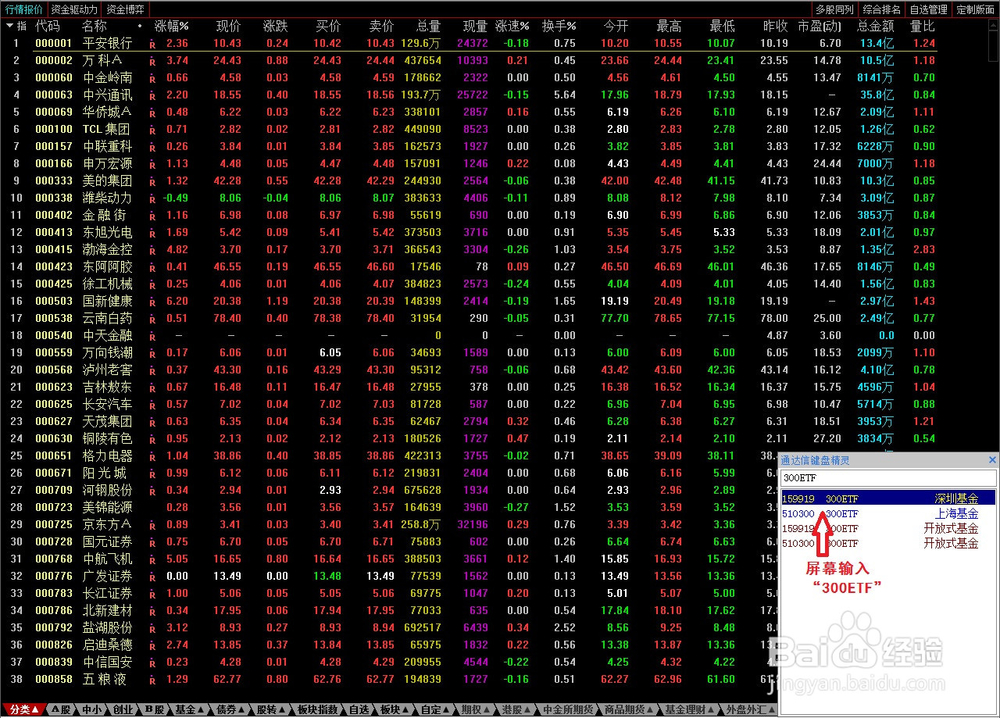
Task: Open 综合排名 ranking view
Action: (881, 9)
